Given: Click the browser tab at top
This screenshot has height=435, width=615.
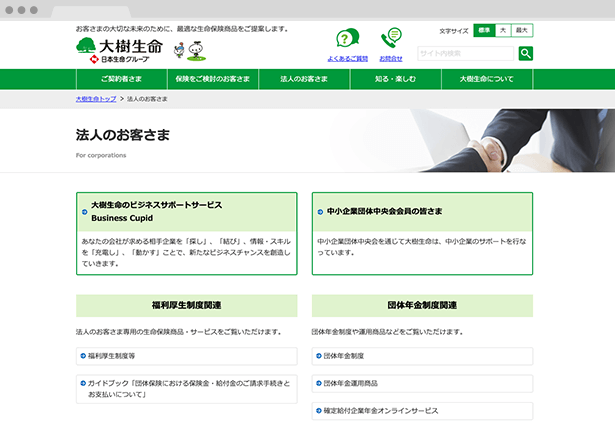Looking at the screenshot, I should click(91, 12).
